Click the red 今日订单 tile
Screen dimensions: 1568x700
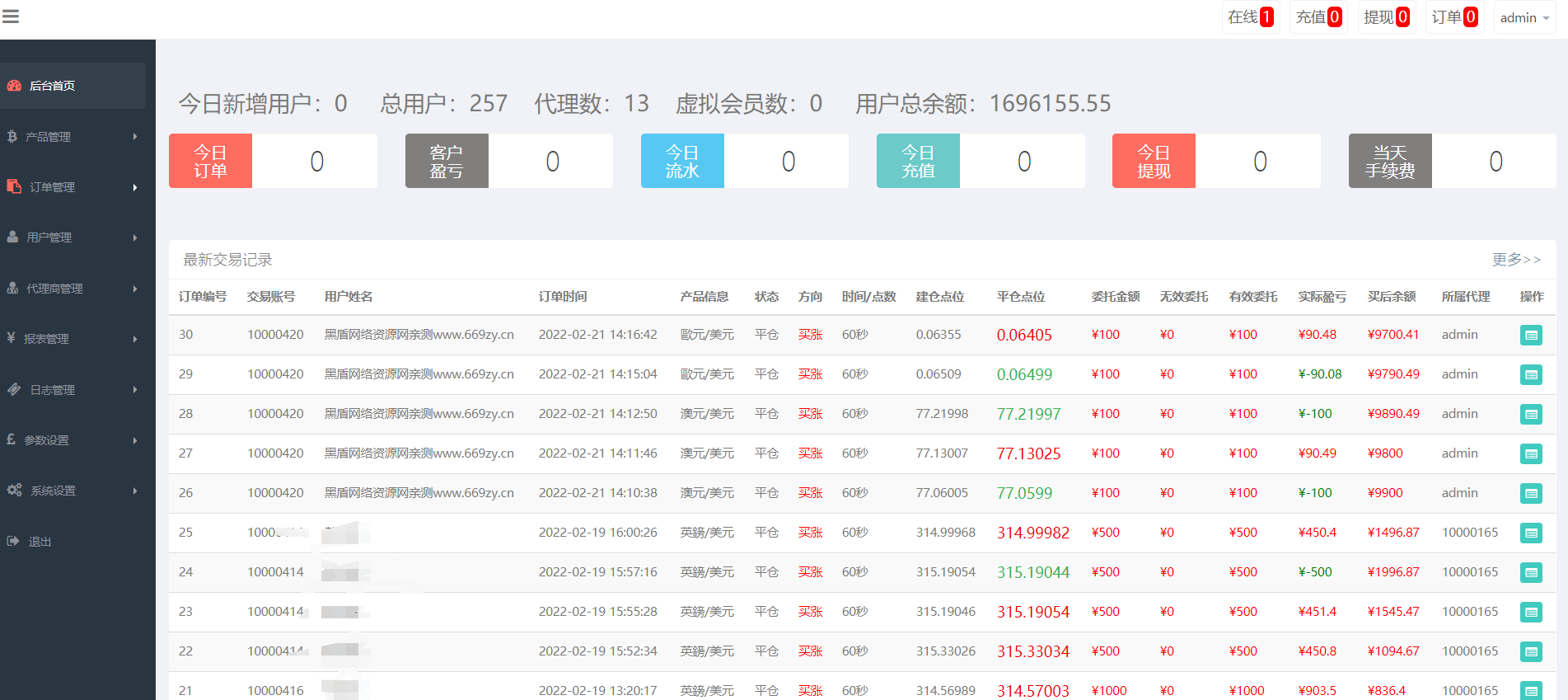[210, 161]
